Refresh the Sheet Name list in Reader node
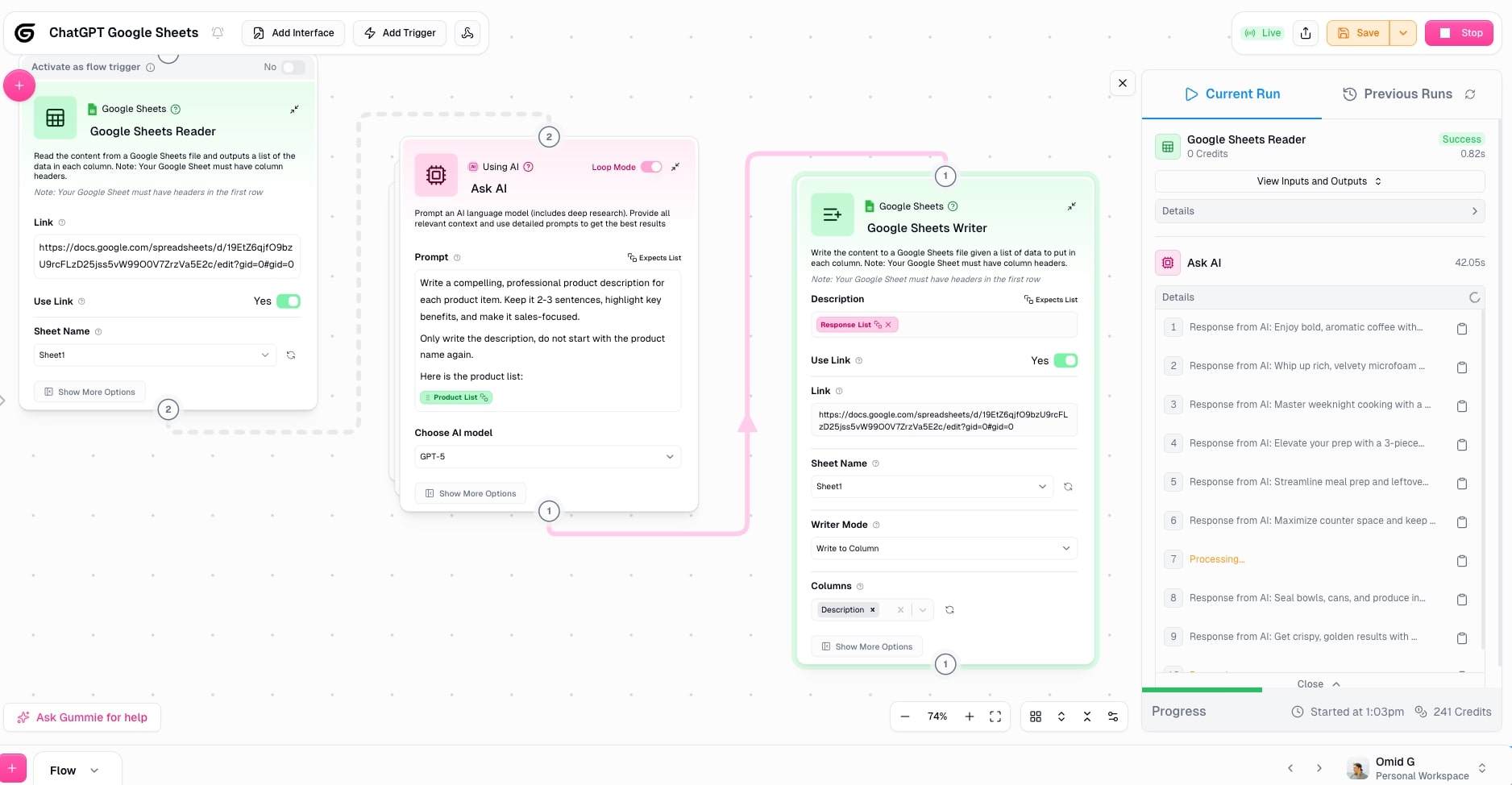This screenshot has width=1512, height=785. pos(291,355)
